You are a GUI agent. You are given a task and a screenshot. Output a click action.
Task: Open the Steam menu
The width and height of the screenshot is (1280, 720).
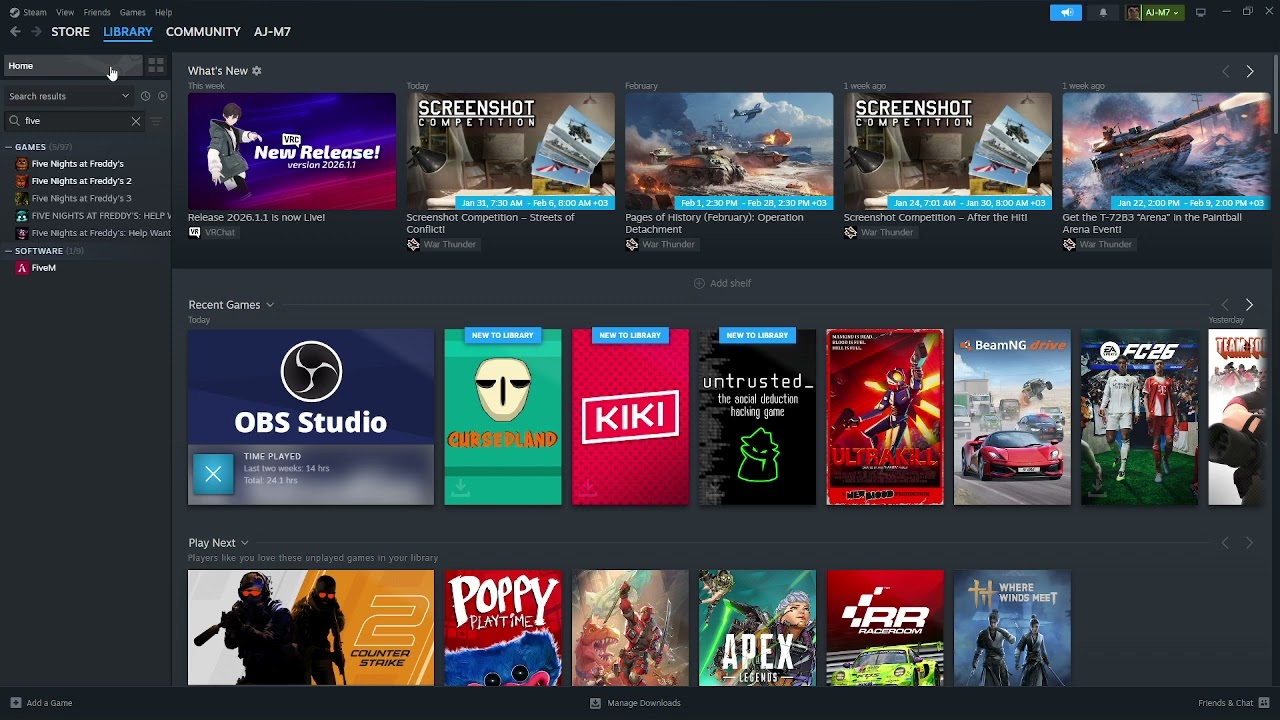29,12
